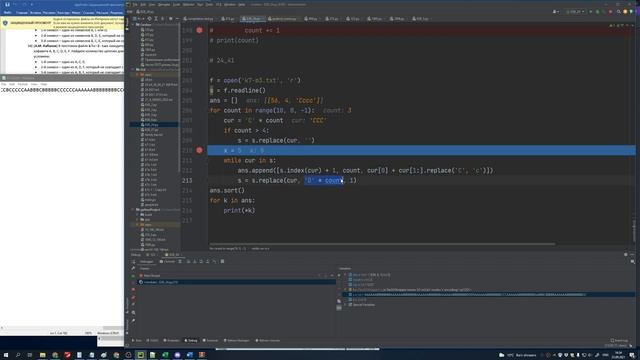Open debug tool window settings gear

(626, 254)
